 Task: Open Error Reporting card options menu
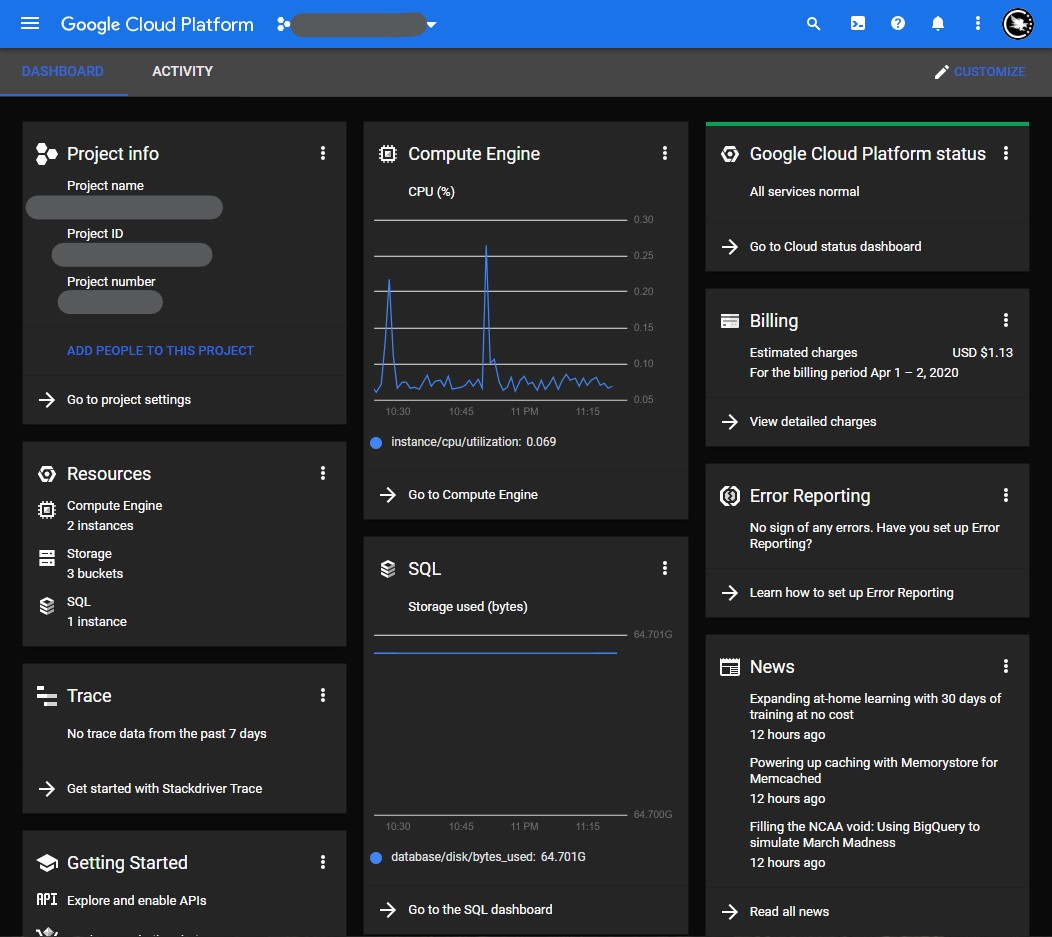point(1006,496)
